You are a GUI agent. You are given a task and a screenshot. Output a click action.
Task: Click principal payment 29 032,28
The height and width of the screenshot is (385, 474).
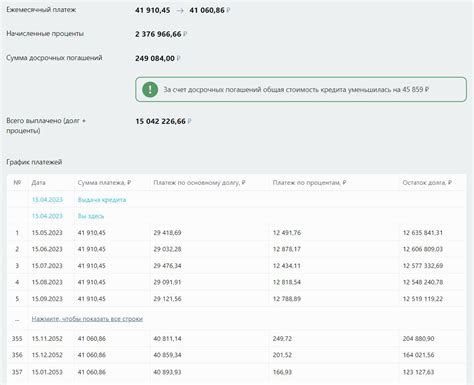tap(167, 249)
